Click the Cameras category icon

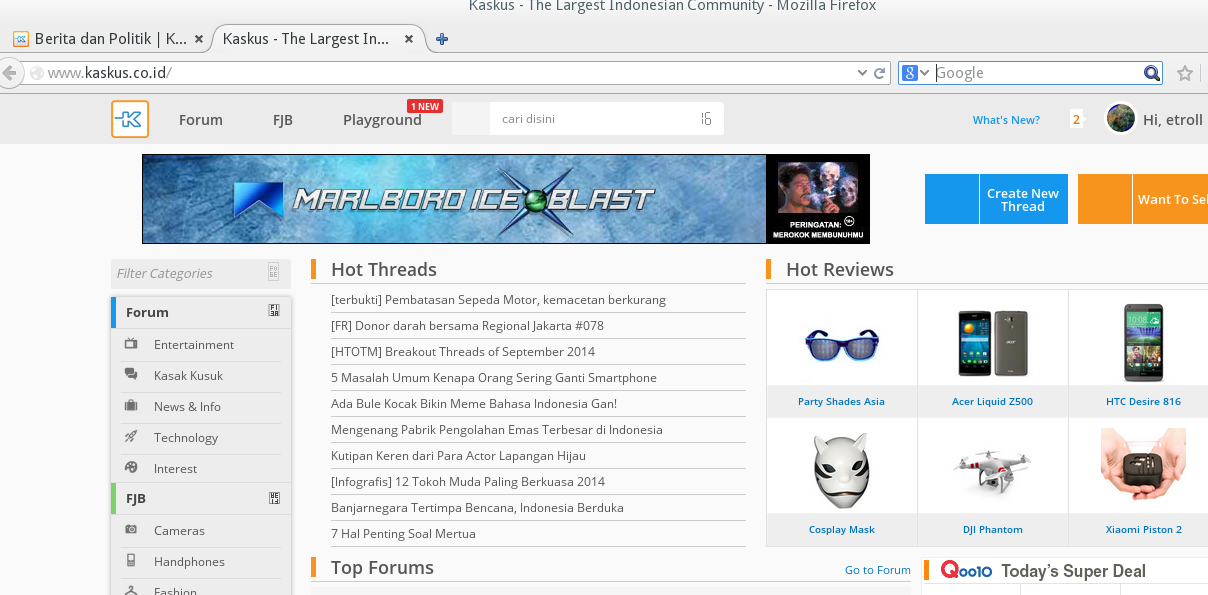point(131,530)
